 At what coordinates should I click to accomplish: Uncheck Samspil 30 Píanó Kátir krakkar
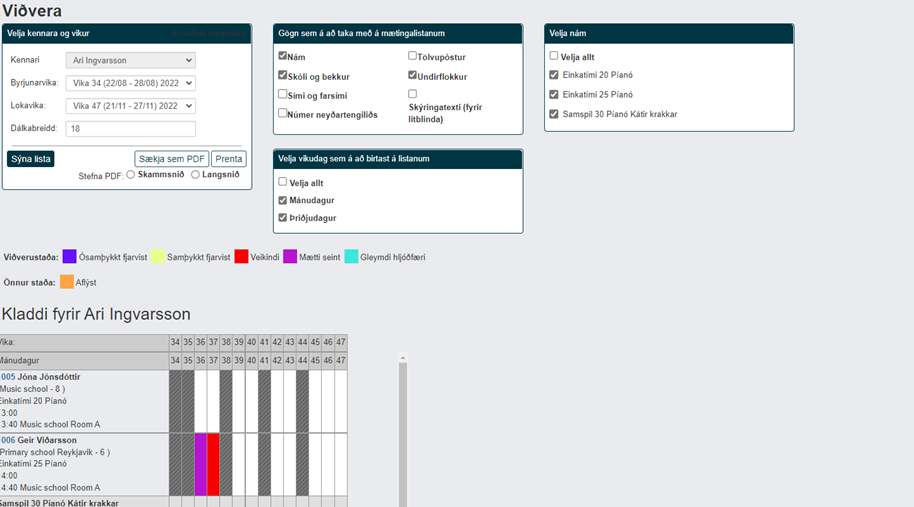[554, 114]
